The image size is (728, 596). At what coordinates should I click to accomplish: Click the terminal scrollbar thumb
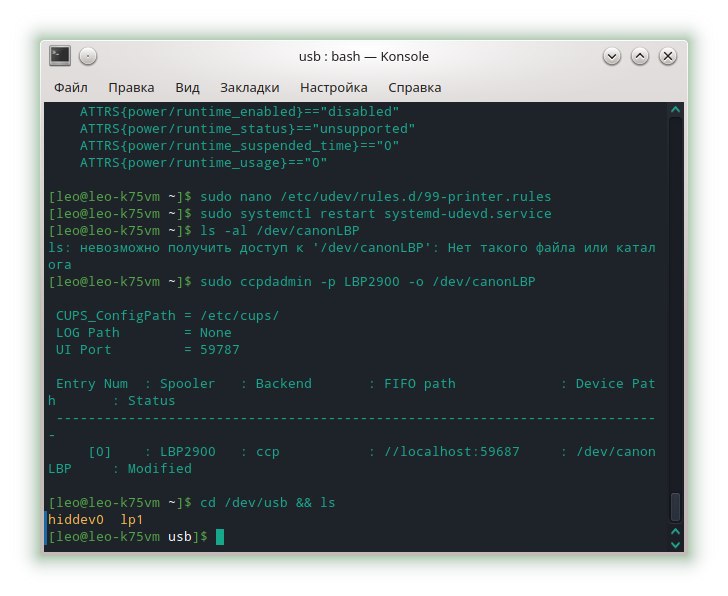point(676,507)
